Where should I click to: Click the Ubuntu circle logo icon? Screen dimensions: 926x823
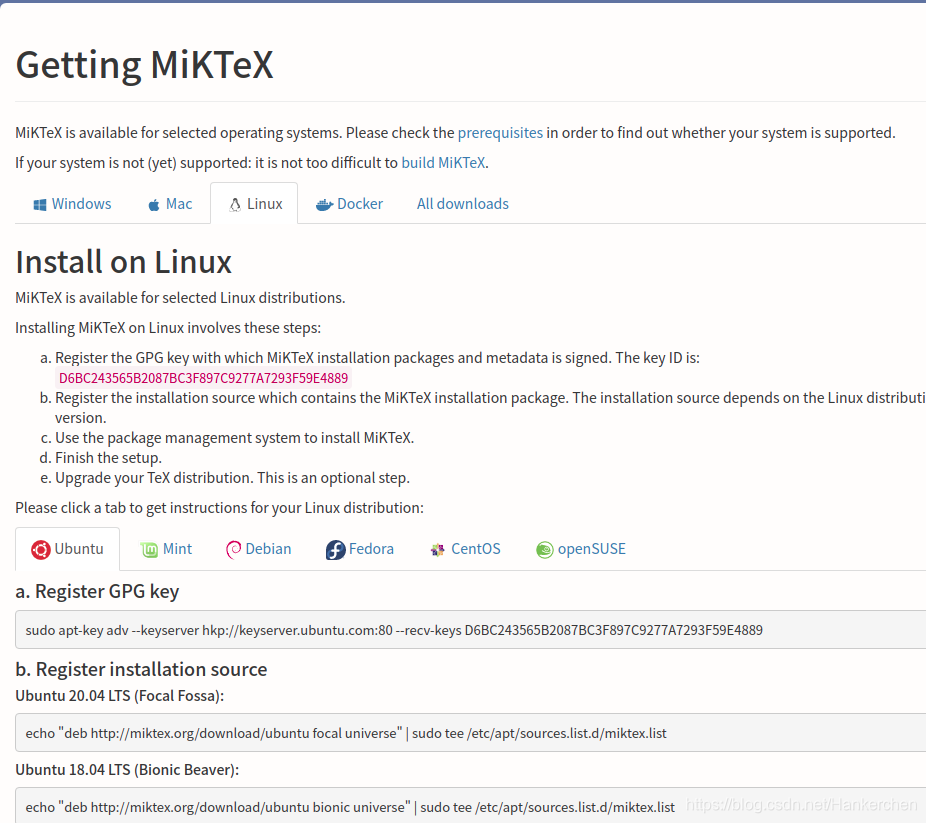pos(41,550)
